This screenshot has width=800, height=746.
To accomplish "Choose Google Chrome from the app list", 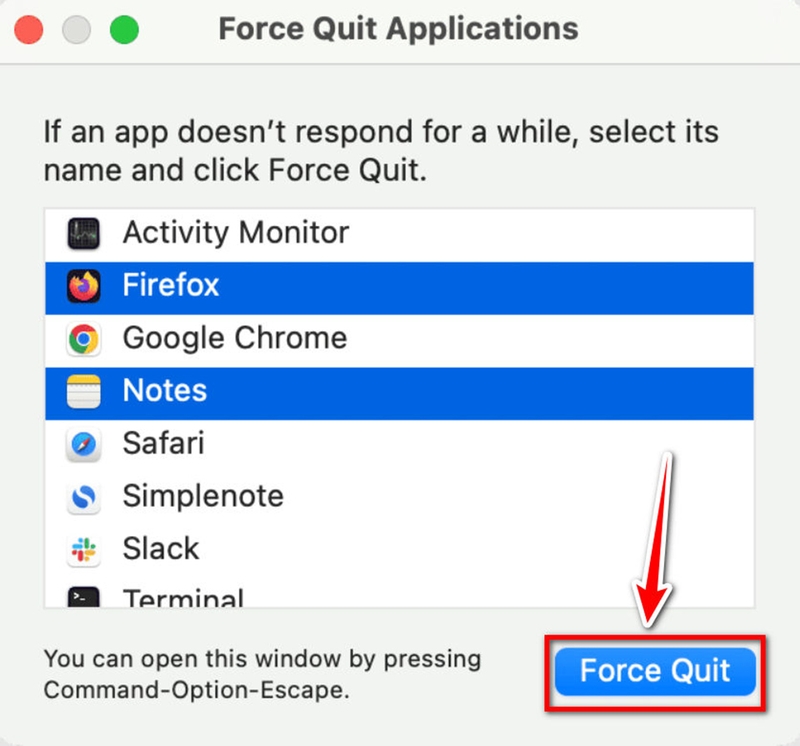I will (234, 338).
